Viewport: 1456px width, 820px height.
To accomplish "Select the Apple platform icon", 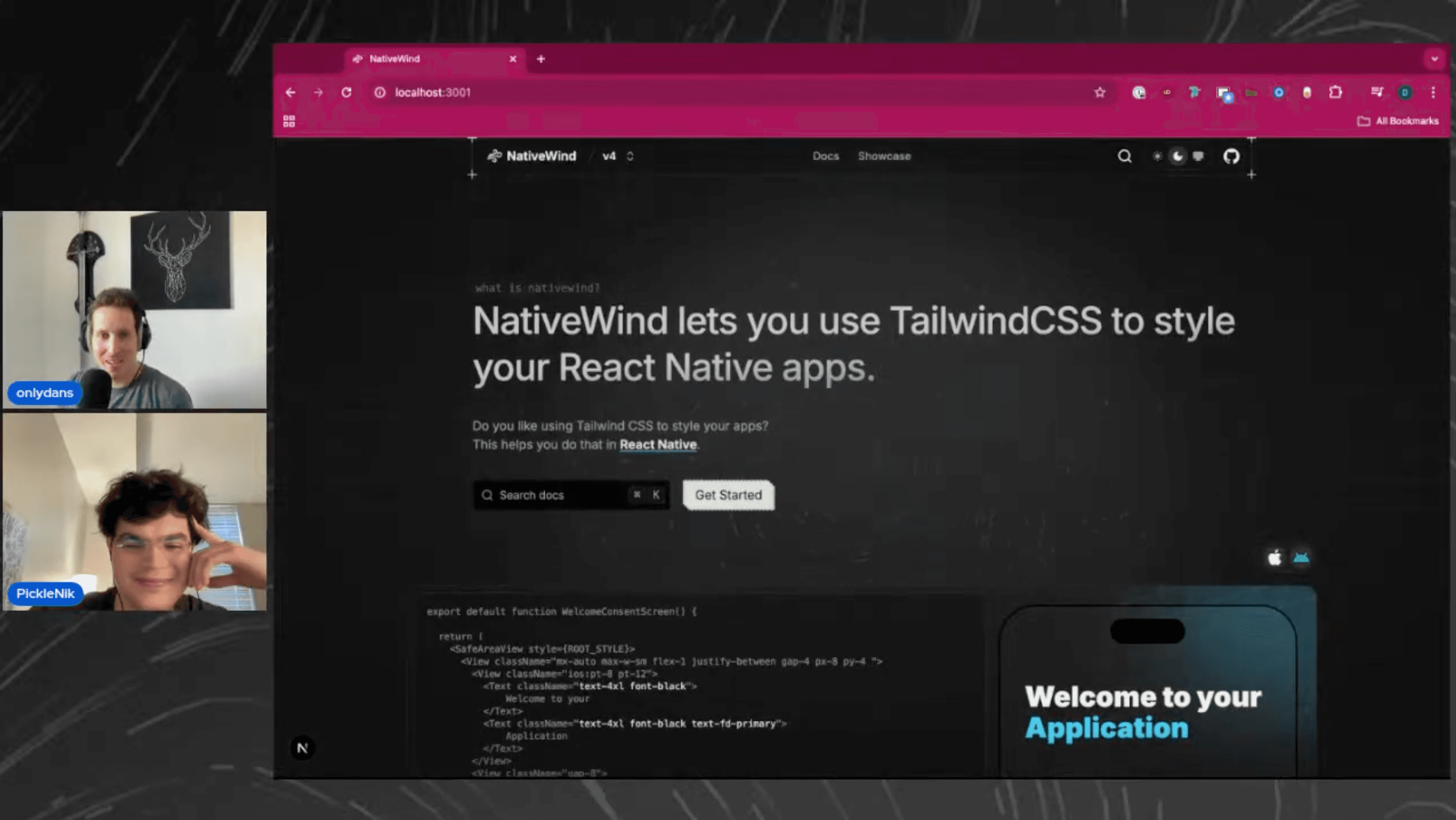I will pyautogui.click(x=1275, y=558).
